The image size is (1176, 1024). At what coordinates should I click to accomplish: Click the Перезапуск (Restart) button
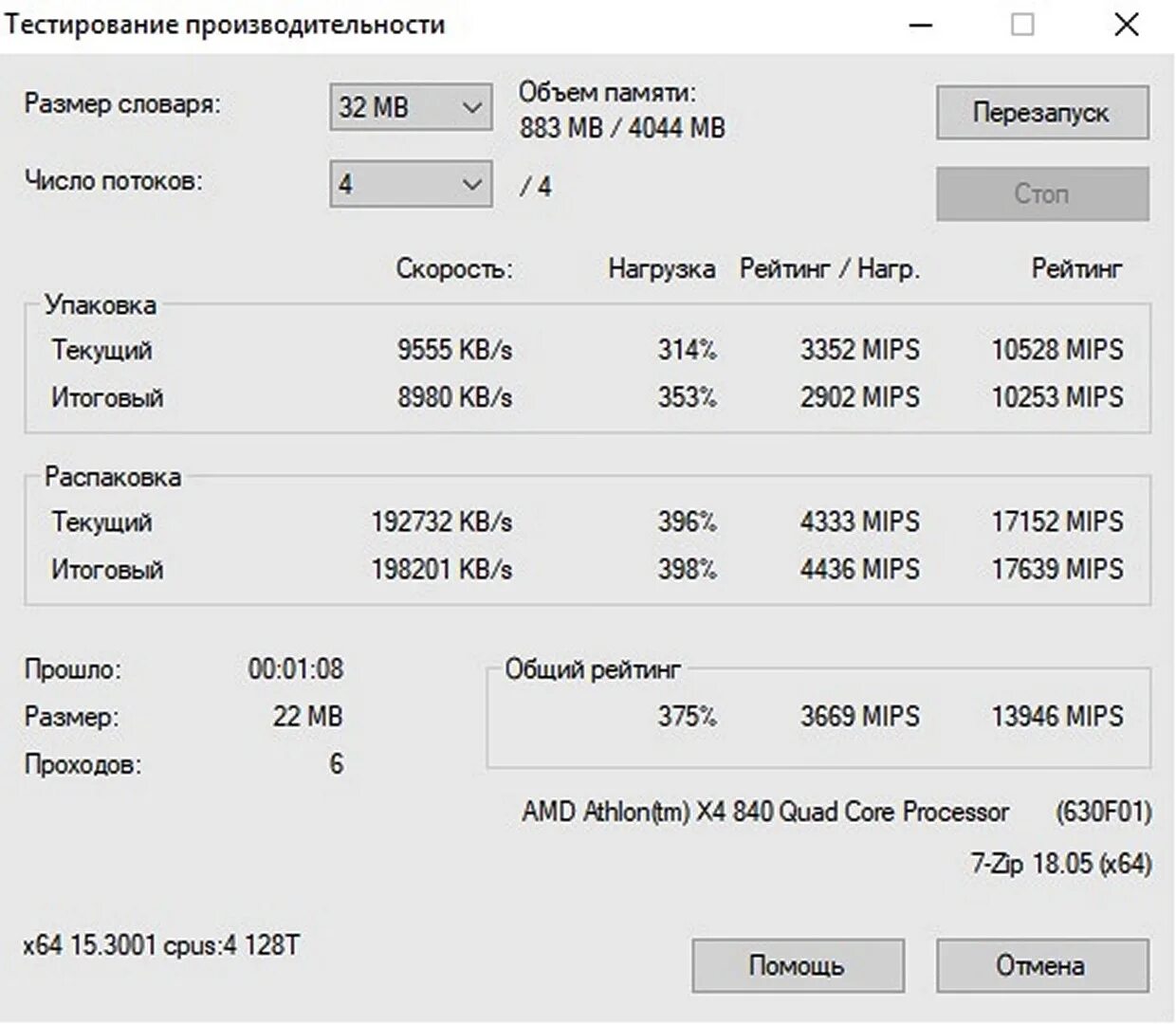(1041, 113)
